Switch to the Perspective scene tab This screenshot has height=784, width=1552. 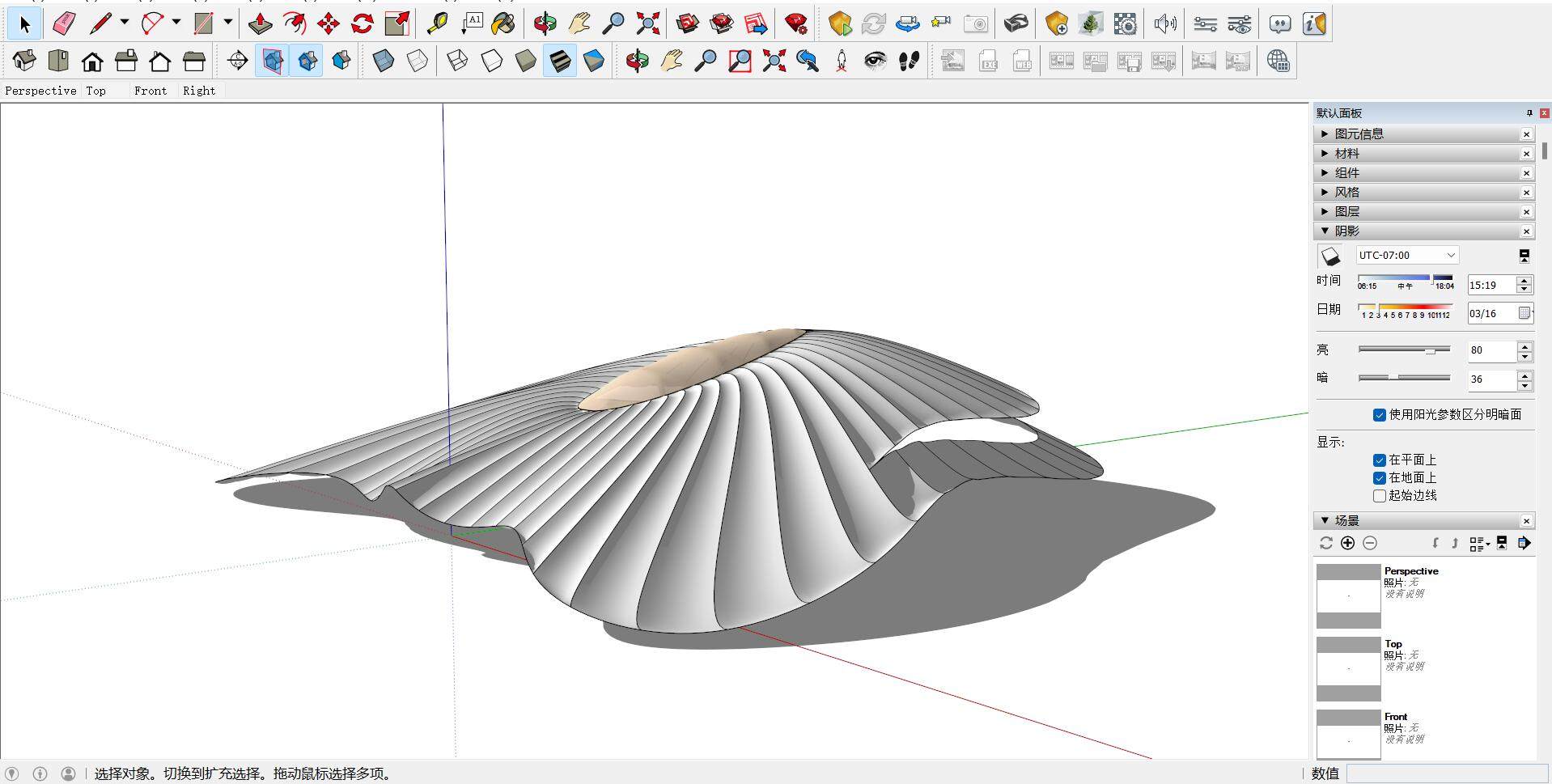(40, 91)
